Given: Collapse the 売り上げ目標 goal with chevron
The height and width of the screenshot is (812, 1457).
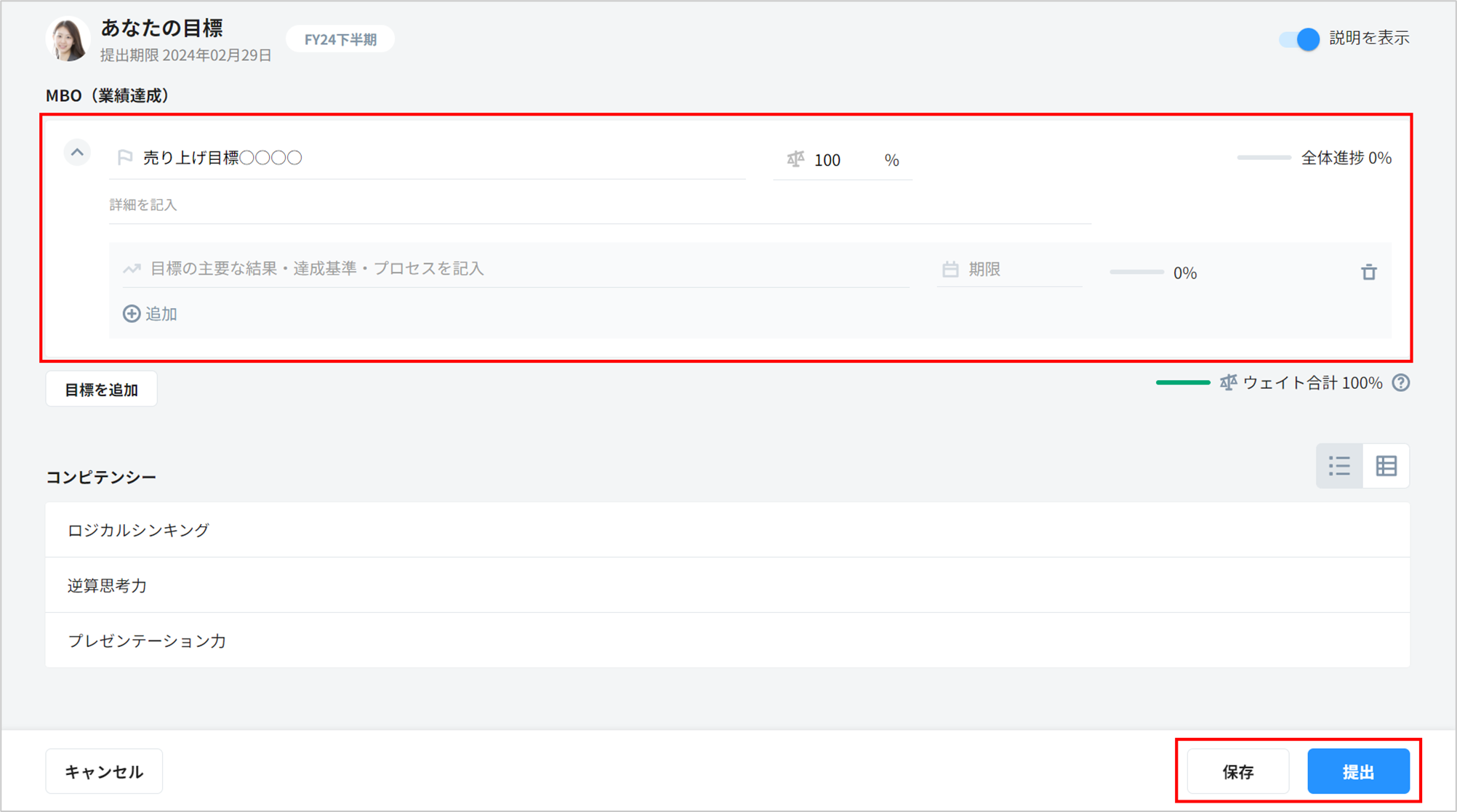Looking at the screenshot, I should tap(77, 153).
